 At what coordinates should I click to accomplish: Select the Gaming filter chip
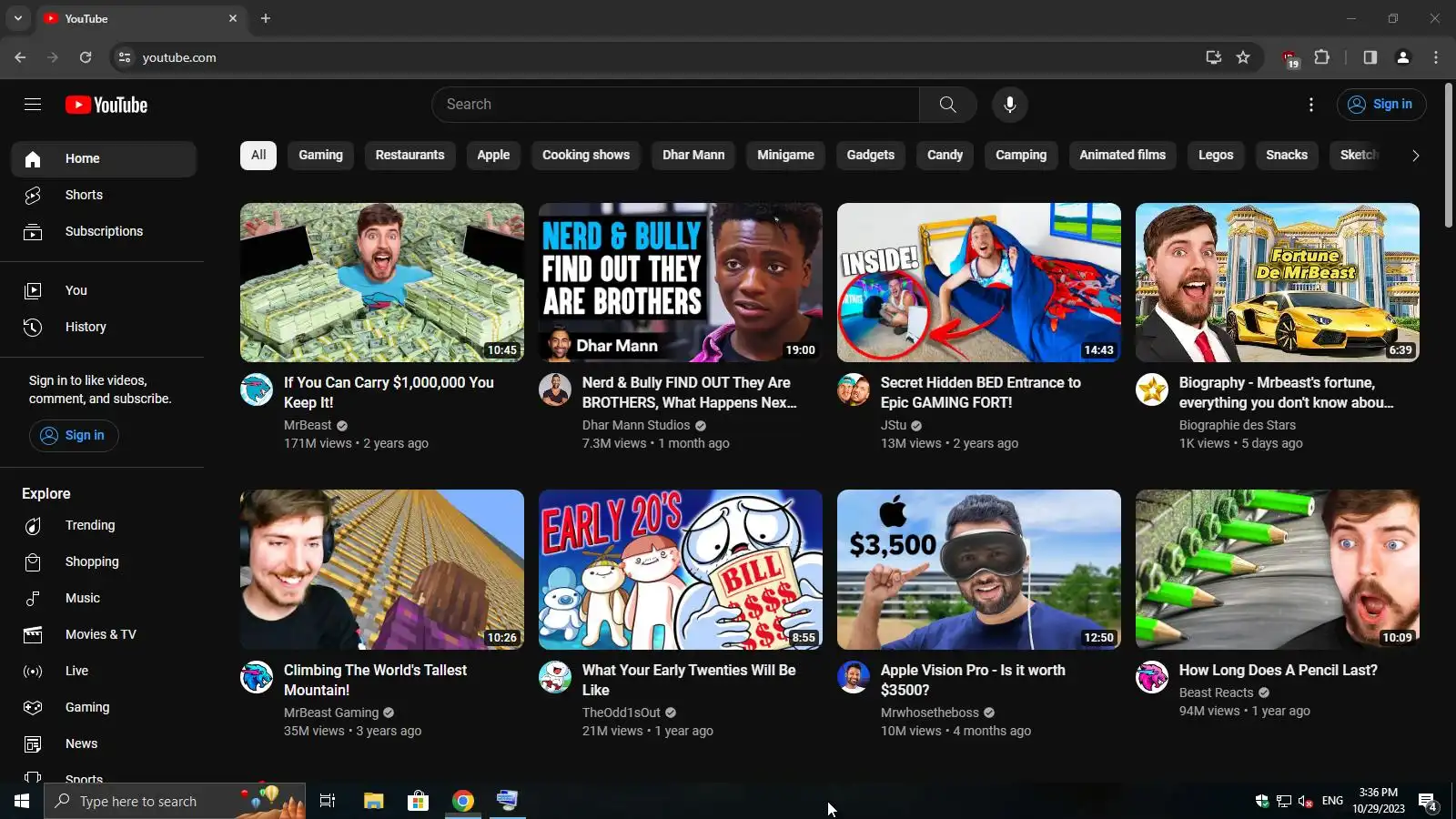click(x=321, y=156)
